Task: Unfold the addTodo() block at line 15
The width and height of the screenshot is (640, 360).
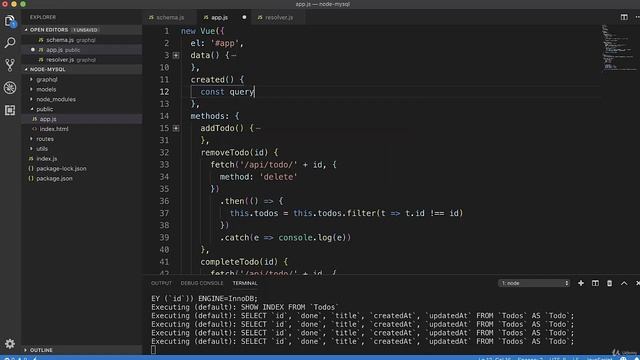Action: pos(176,128)
